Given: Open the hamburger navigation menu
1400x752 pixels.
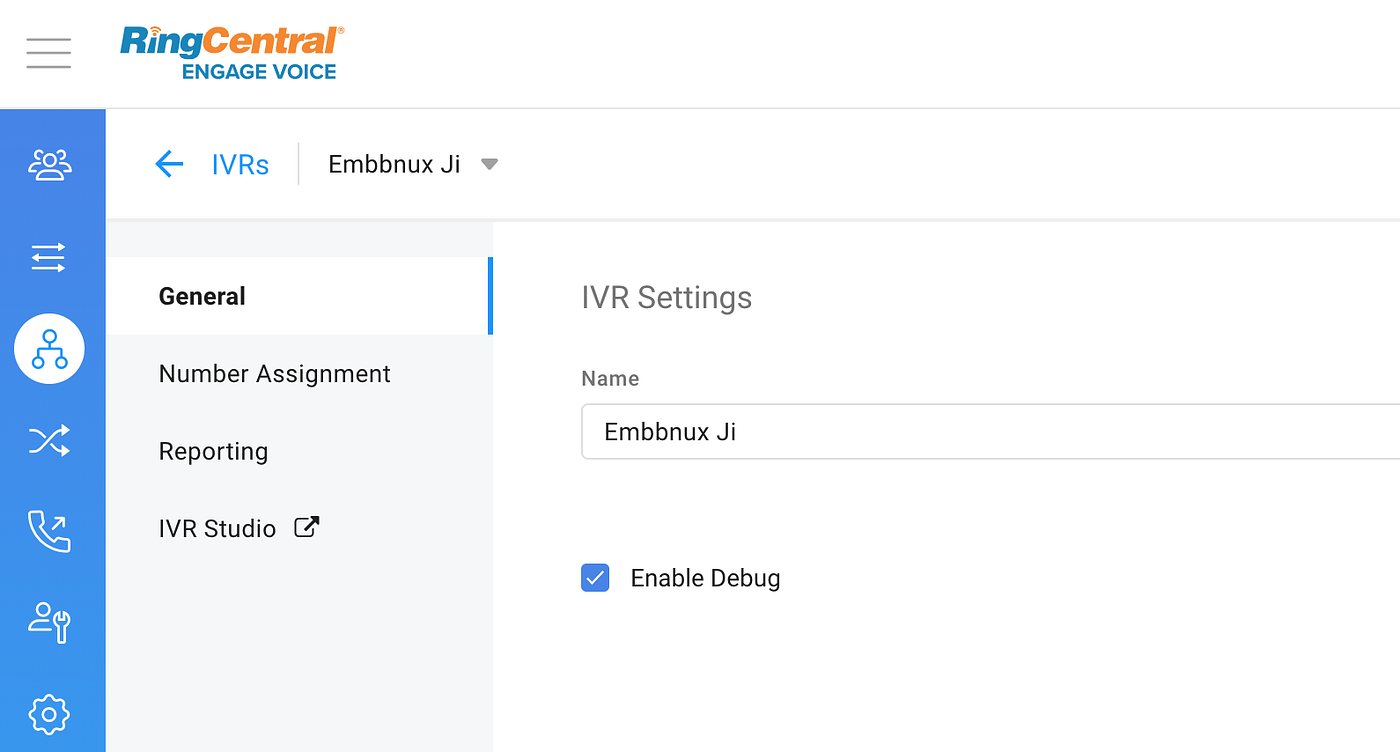Looking at the screenshot, I should (x=48, y=53).
